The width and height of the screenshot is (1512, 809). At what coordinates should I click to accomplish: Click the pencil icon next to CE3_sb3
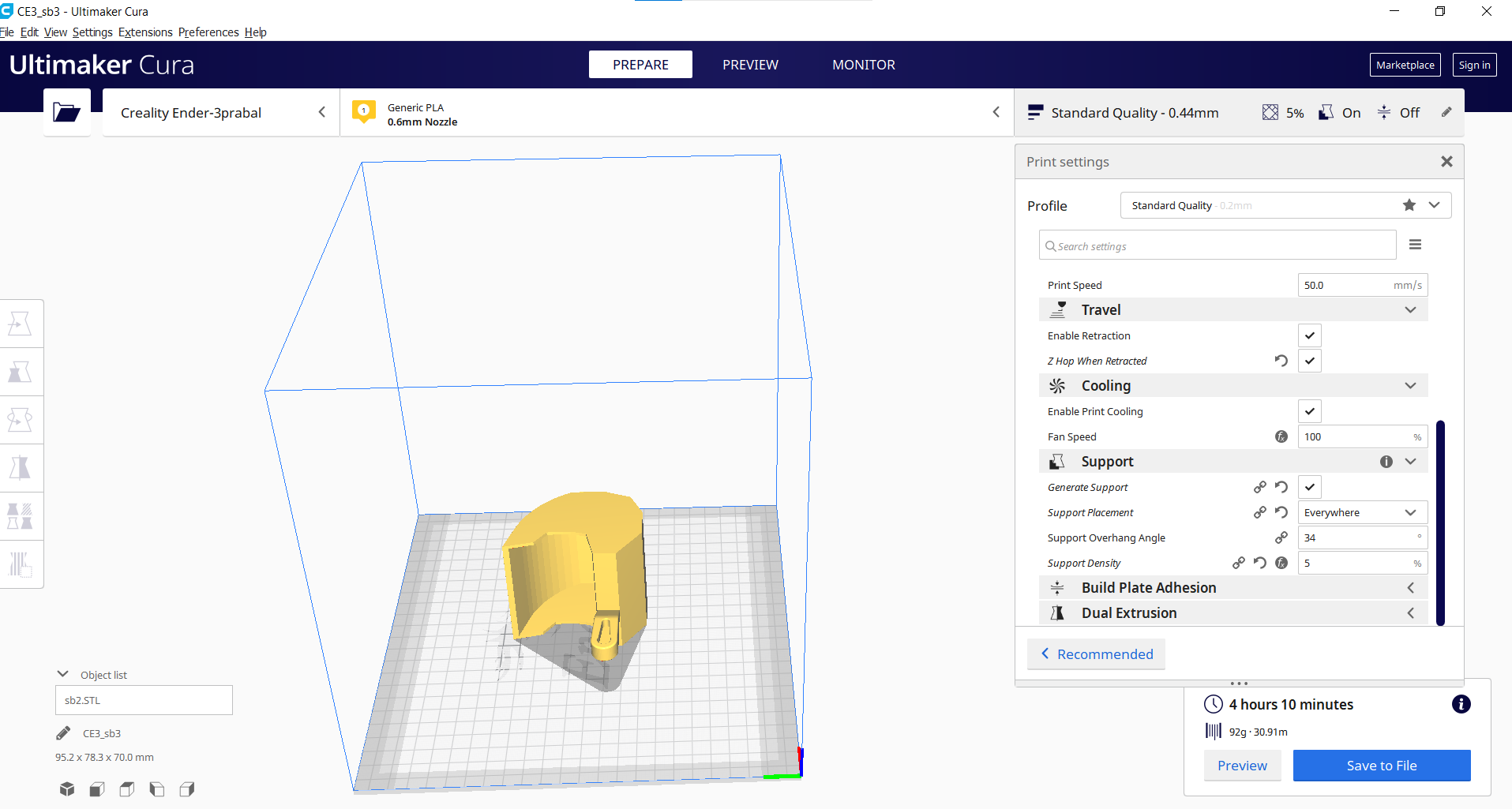point(63,733)
